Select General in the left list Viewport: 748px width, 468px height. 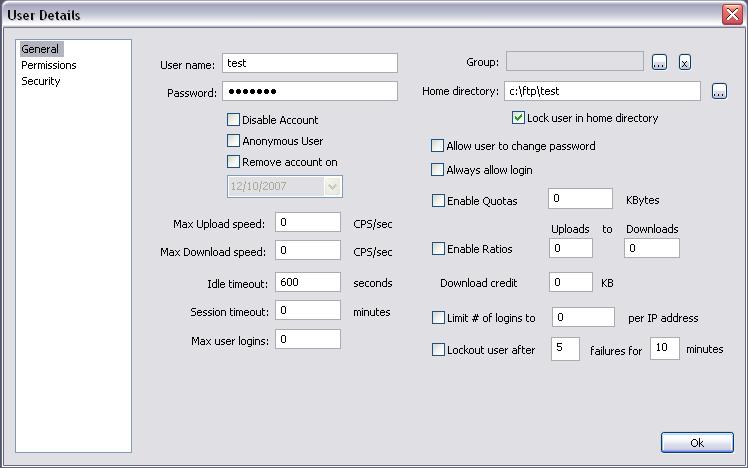41,49
